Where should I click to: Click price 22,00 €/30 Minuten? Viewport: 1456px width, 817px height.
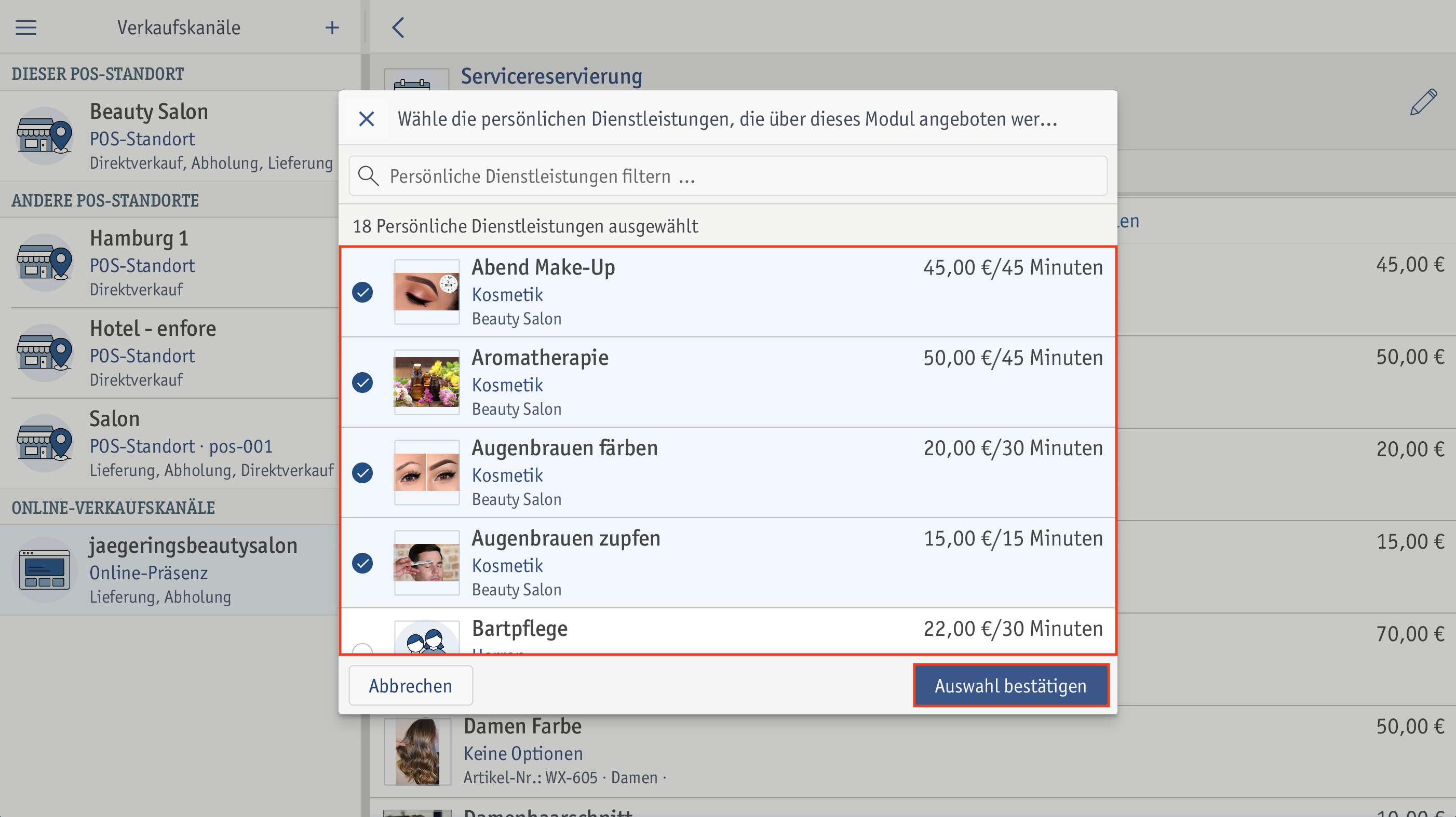[1013, 629]
